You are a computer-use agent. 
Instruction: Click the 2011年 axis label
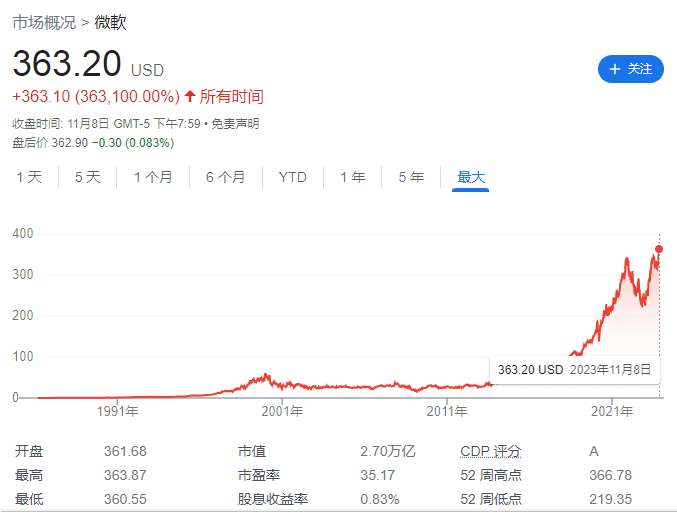pos(447,411)
